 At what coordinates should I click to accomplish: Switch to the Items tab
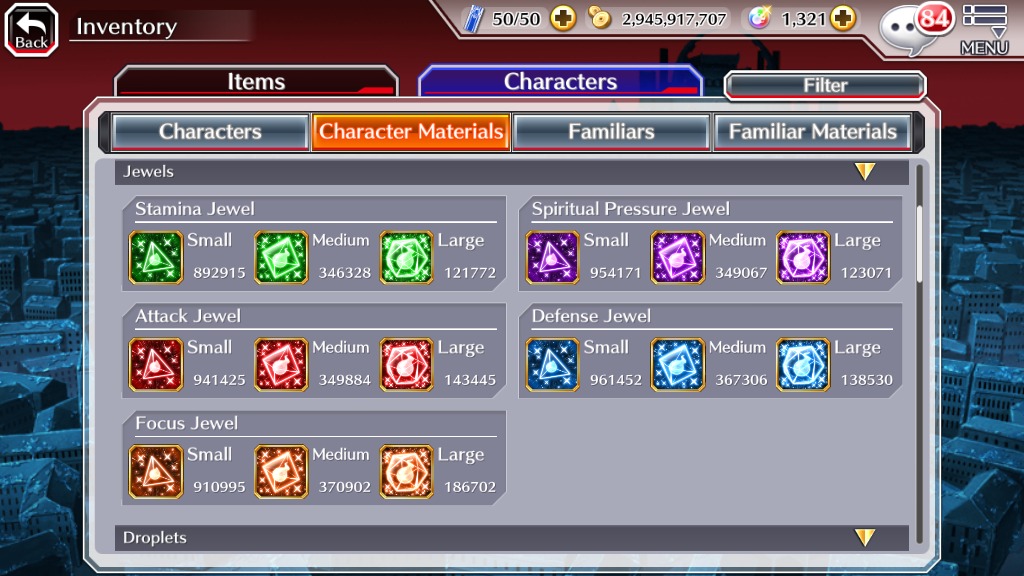pyautogui.click(x=256, y=82)
